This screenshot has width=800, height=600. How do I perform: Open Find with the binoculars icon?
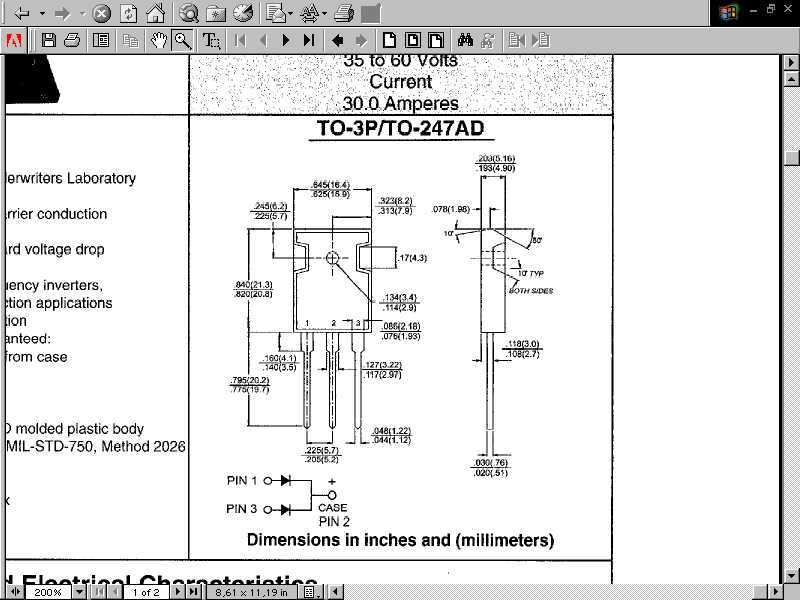(465, 40)
